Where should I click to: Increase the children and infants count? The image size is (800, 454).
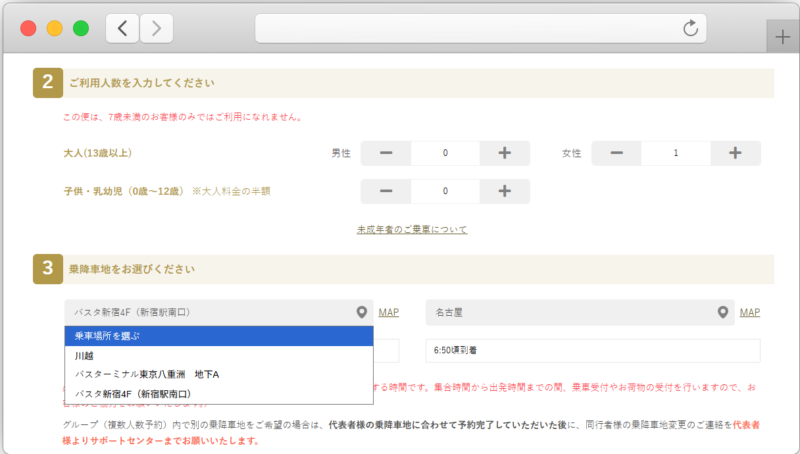click(505, 191)
